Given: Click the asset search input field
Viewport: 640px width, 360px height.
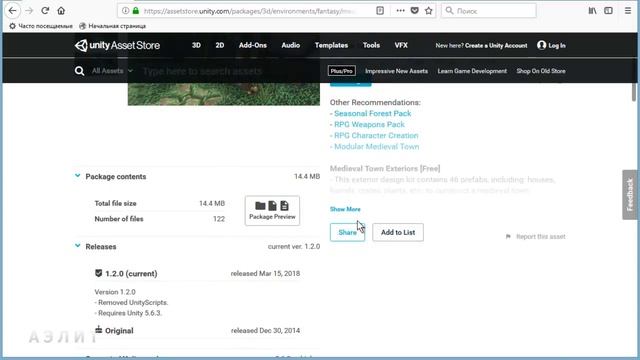Looking at the screenshot, I should pos(229,71).
